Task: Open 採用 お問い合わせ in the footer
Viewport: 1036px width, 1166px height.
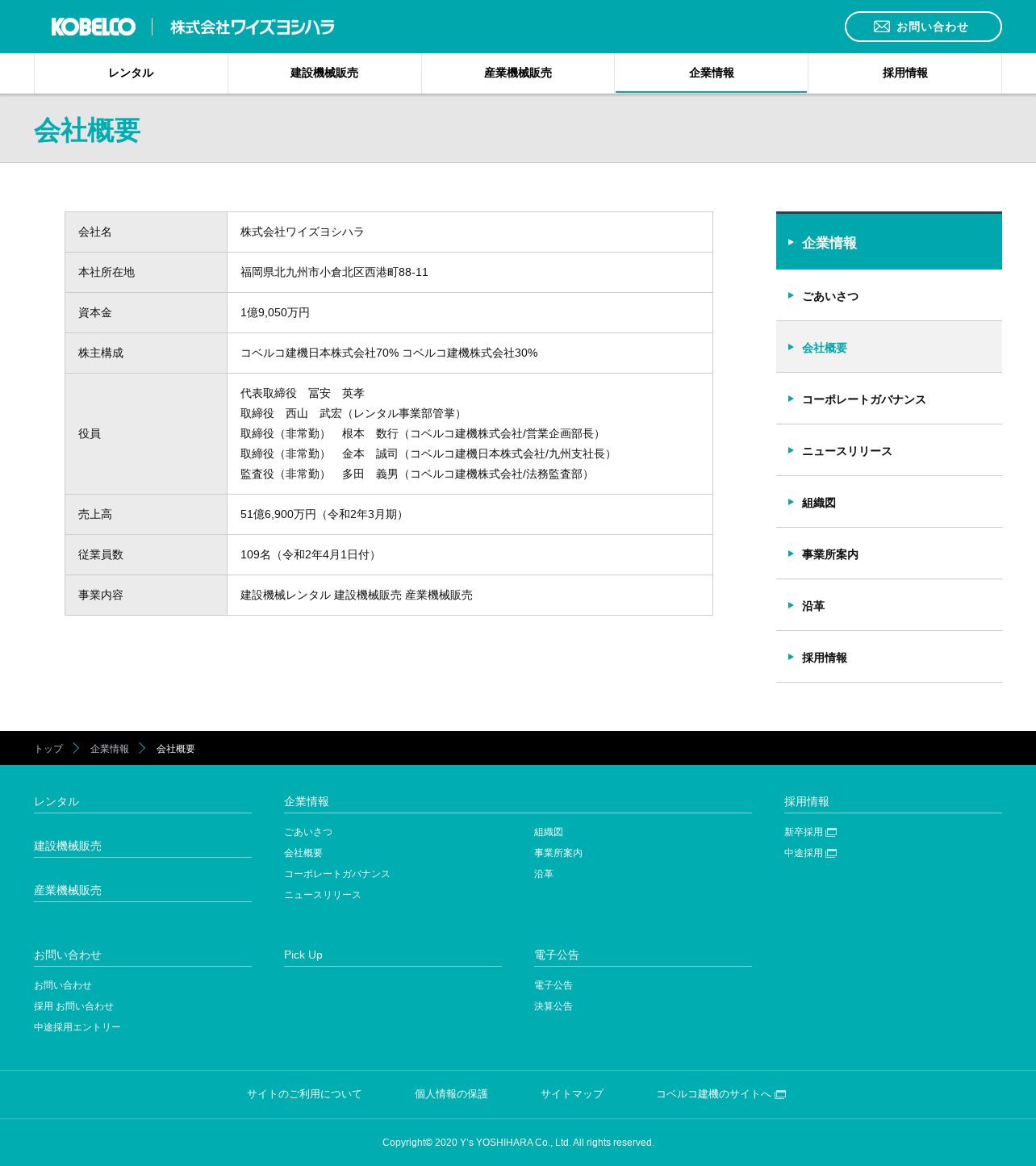Action: point(74,1006)
